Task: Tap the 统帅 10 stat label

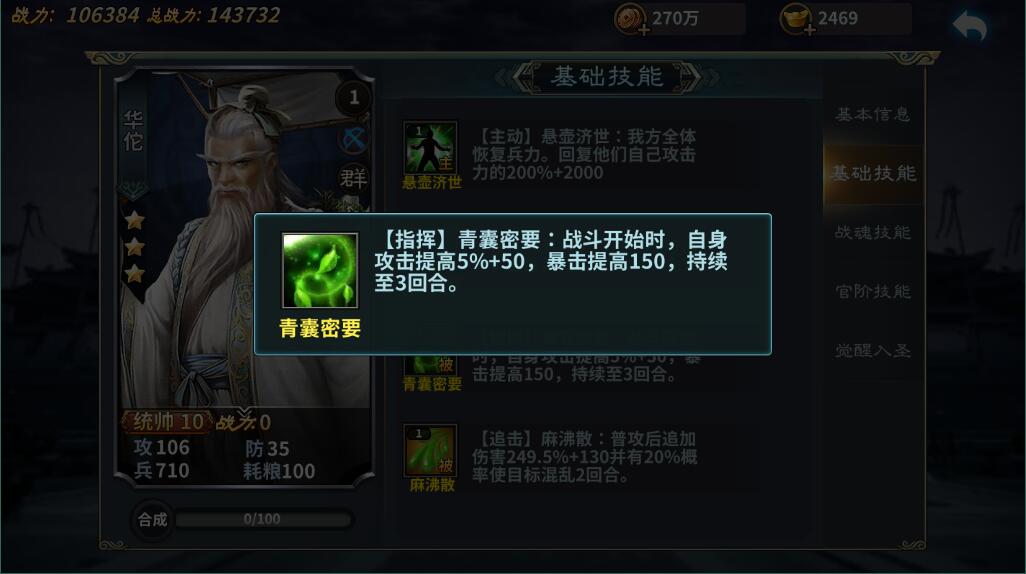Action: (168, 422)
